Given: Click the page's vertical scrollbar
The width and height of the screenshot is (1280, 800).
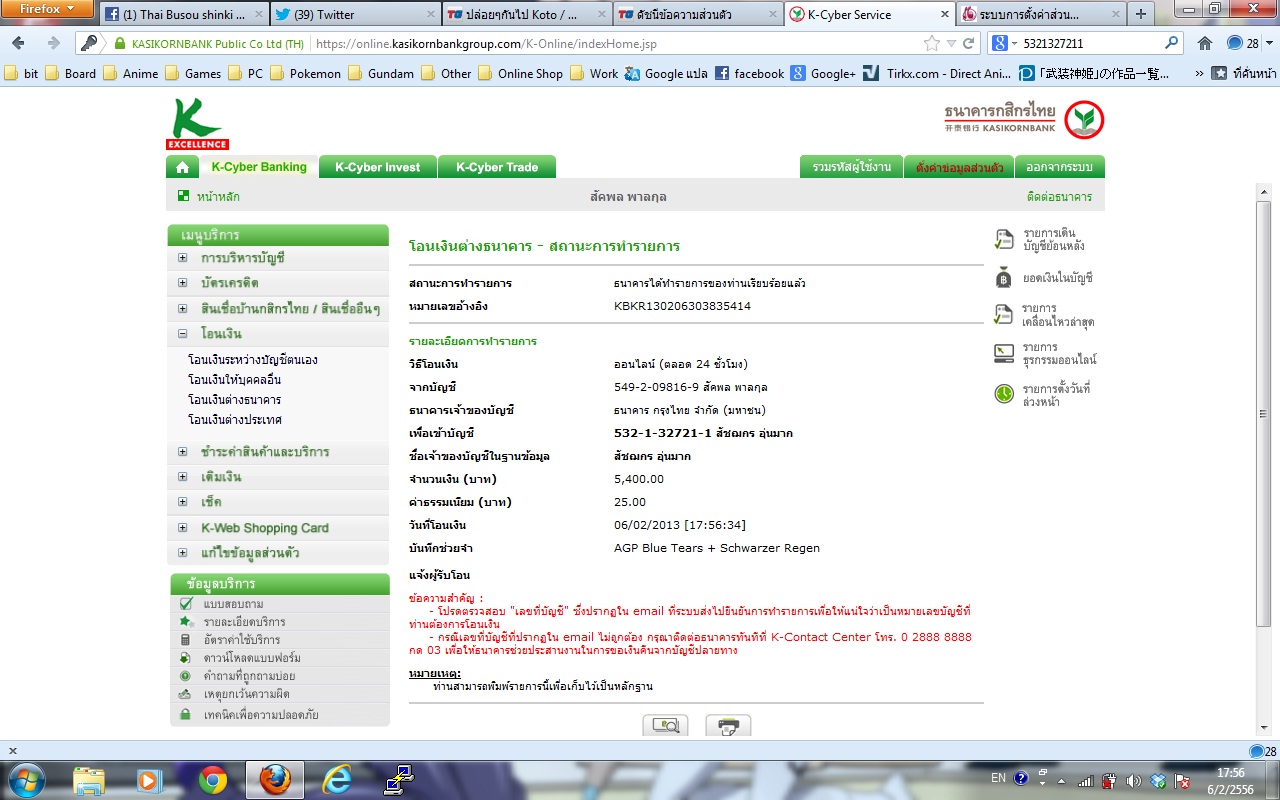Looking at the screenshot, I should coord(1263,415).
